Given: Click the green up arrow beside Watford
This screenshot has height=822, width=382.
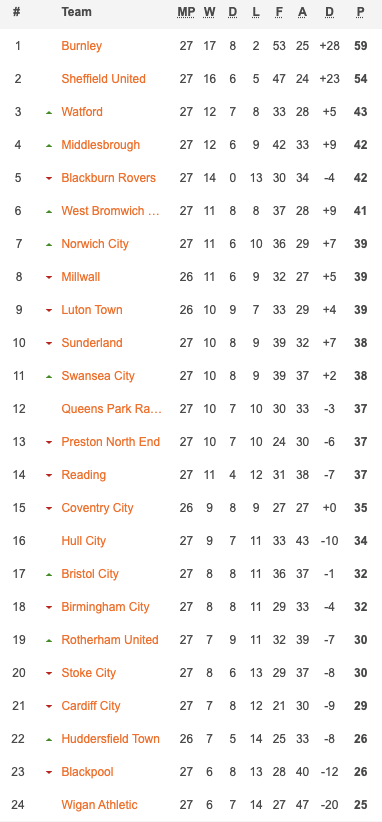Looking at the screenshot, I should point(49,112).
